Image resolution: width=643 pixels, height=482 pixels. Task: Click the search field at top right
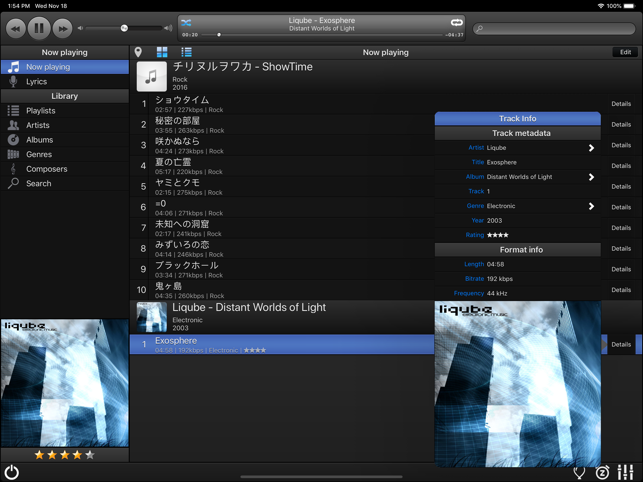[x=554, y=28]
